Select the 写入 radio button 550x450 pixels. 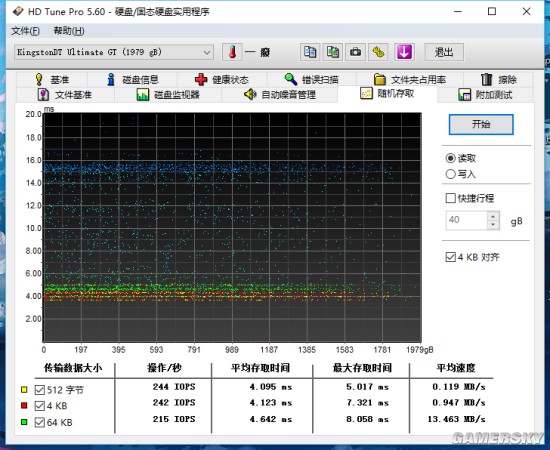(450, 174)
